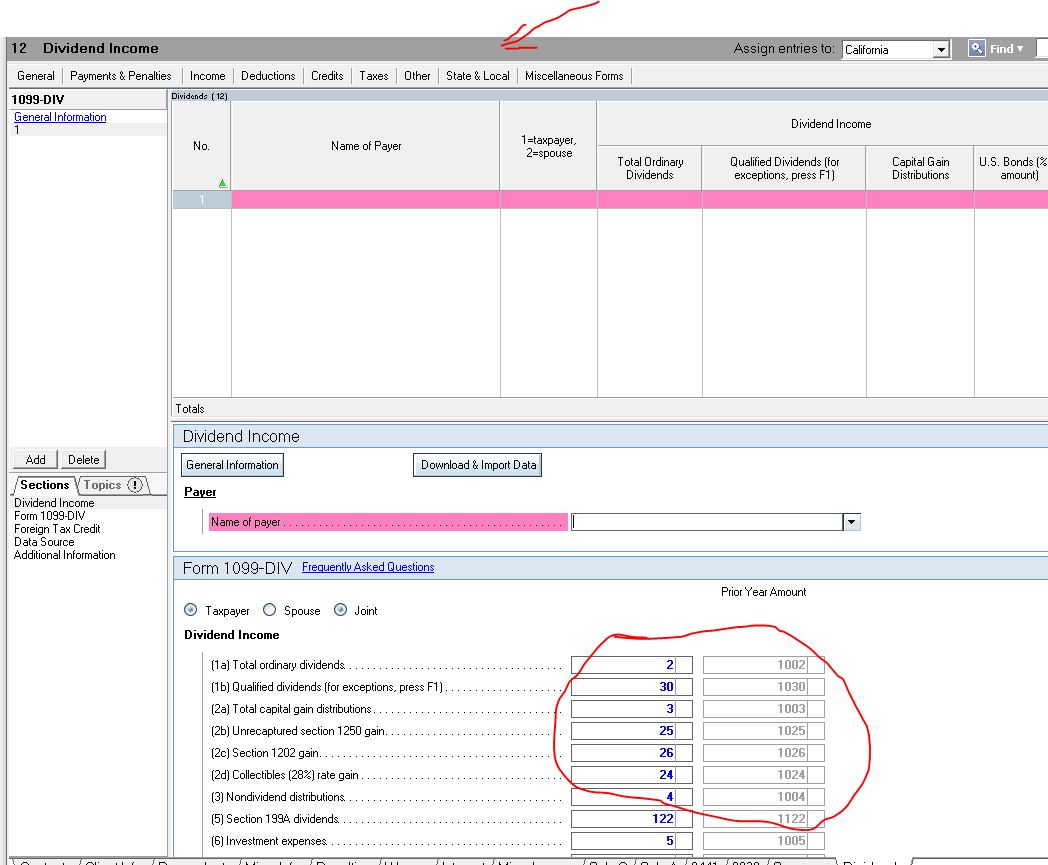
Task: Open the Find dropdown menu
Action: [x=1020, y=48]
